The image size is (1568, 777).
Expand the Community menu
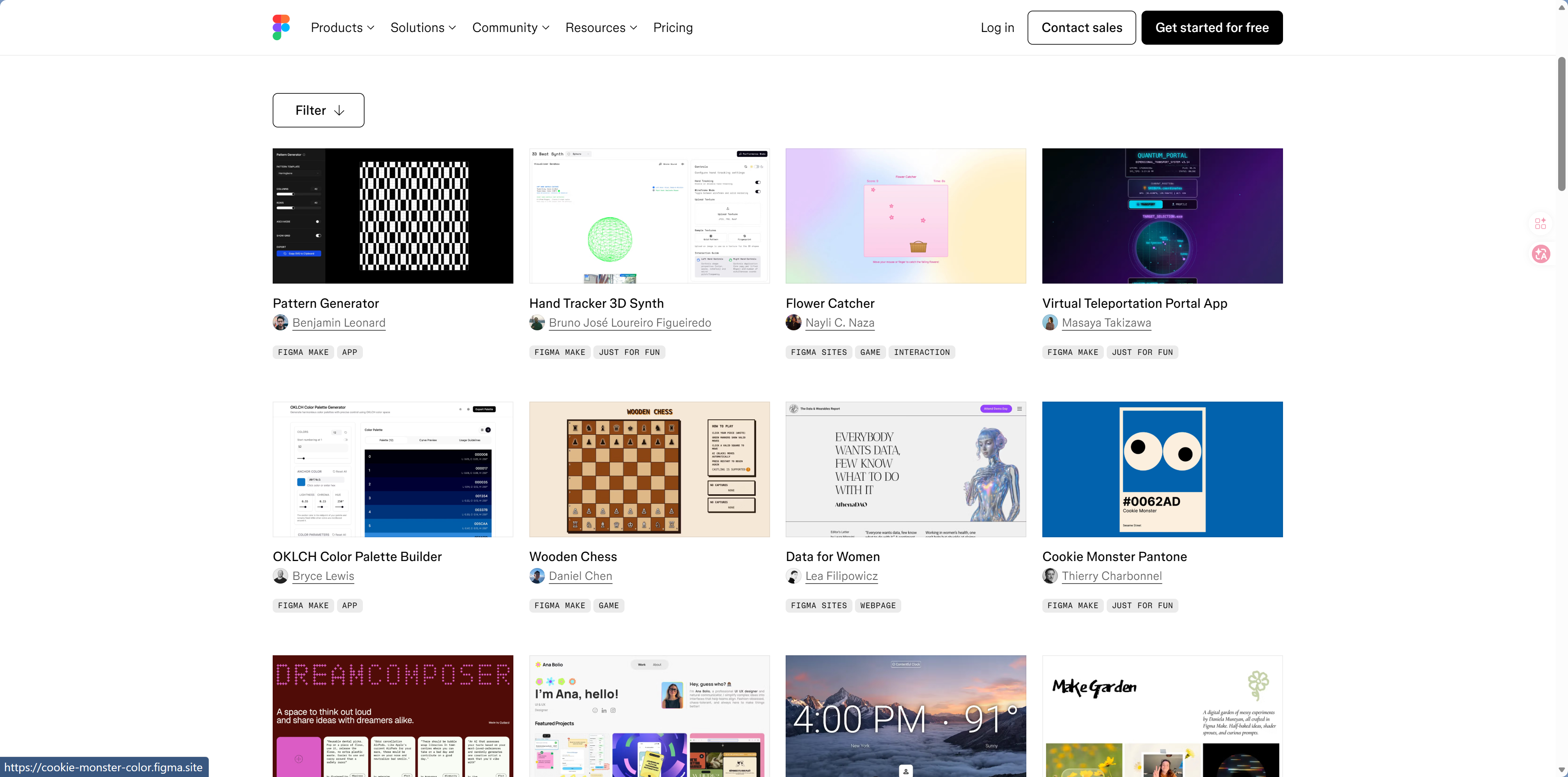pos(510,27)
